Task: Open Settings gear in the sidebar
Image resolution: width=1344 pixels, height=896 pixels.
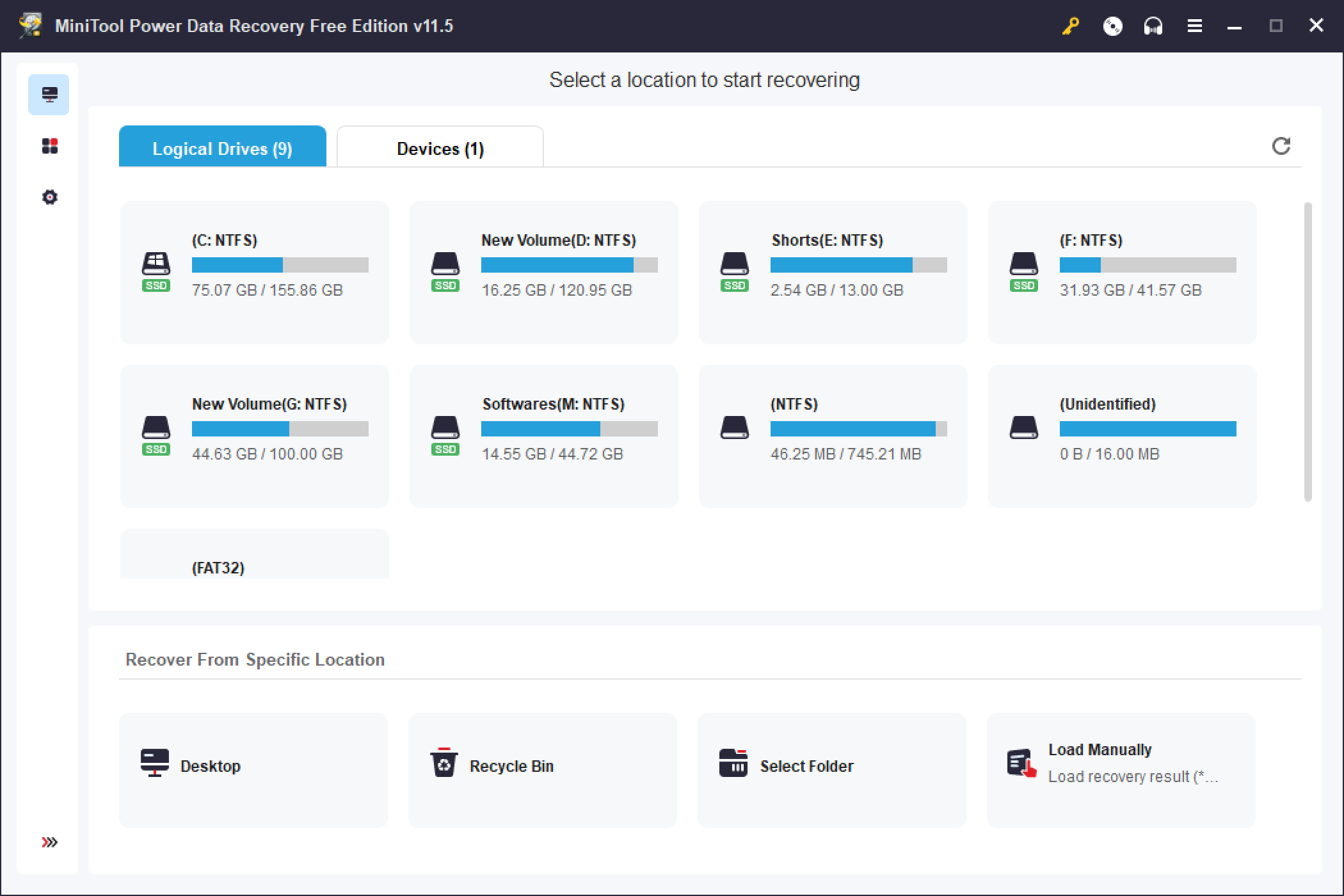Action: tap(49, 197)
